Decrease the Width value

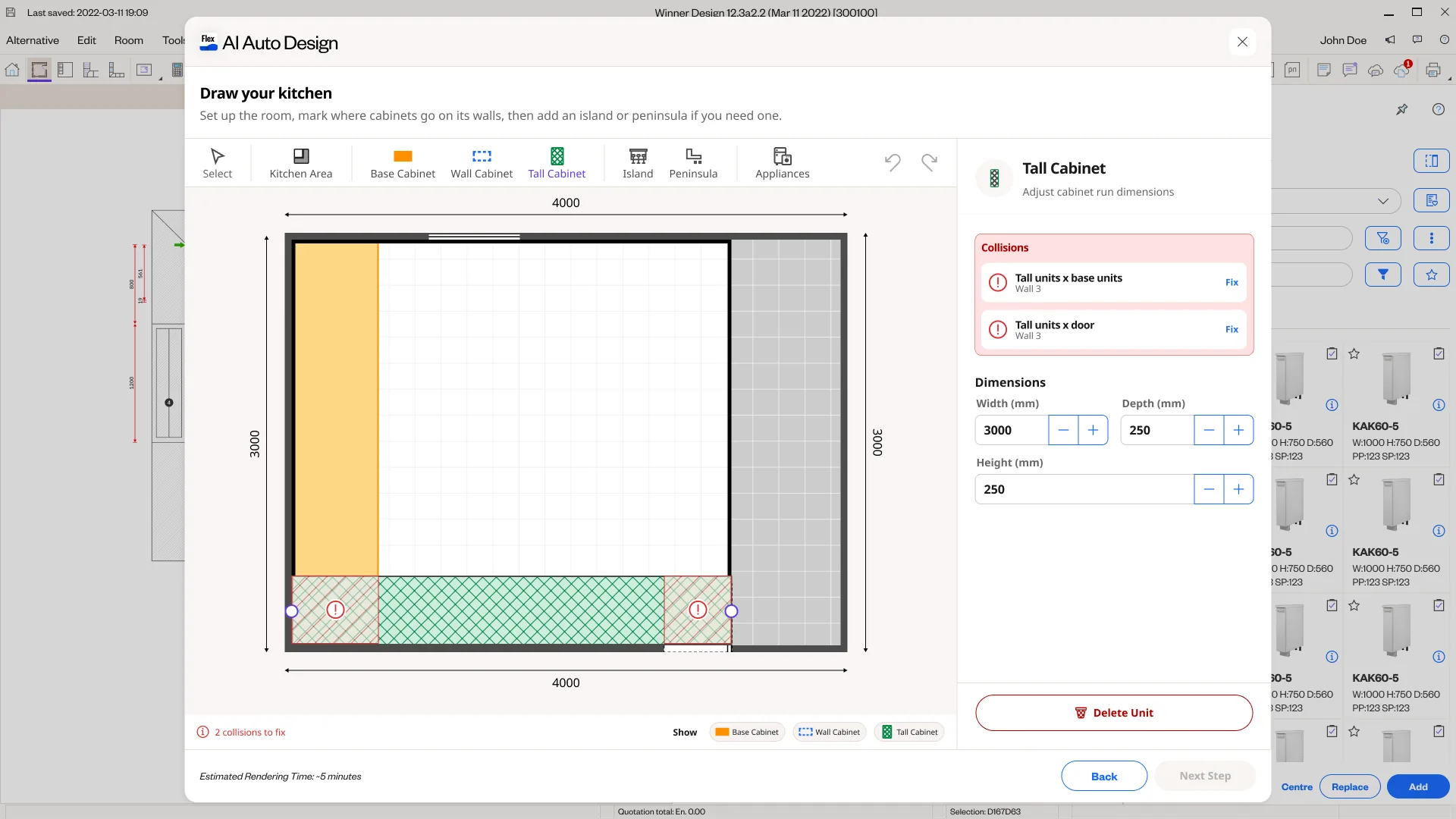click(1063, 430)
